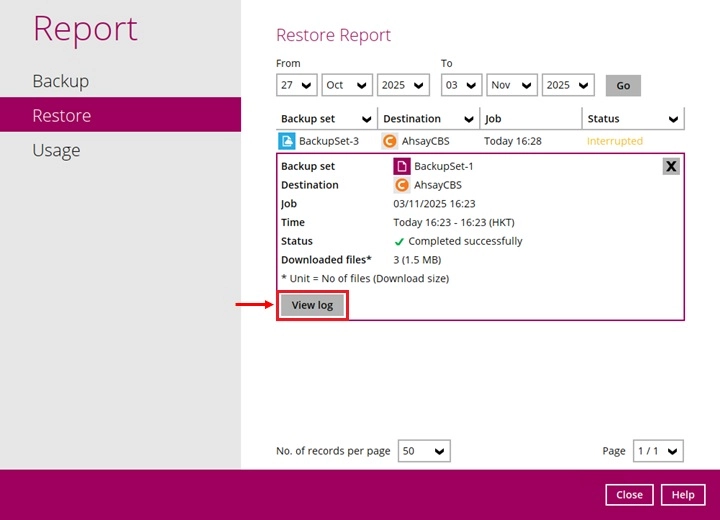Viewport: 720px width, 520px height.
Task: Click the Go button
Action: coord(623,85)
